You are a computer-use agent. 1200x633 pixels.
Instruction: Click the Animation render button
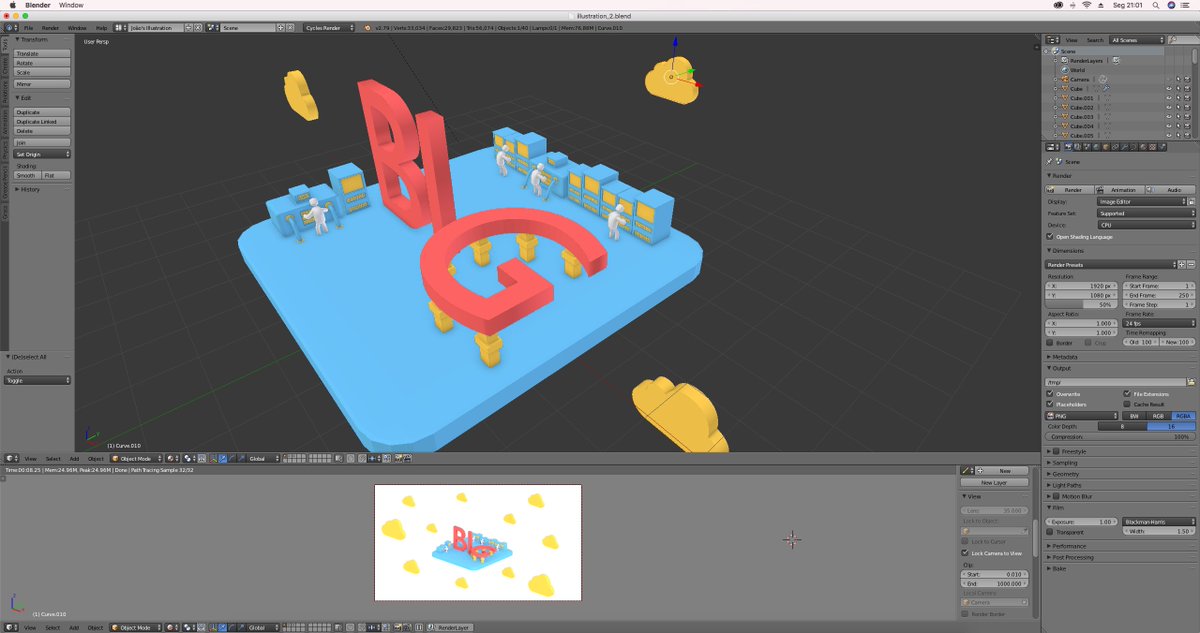[1120, 189]
